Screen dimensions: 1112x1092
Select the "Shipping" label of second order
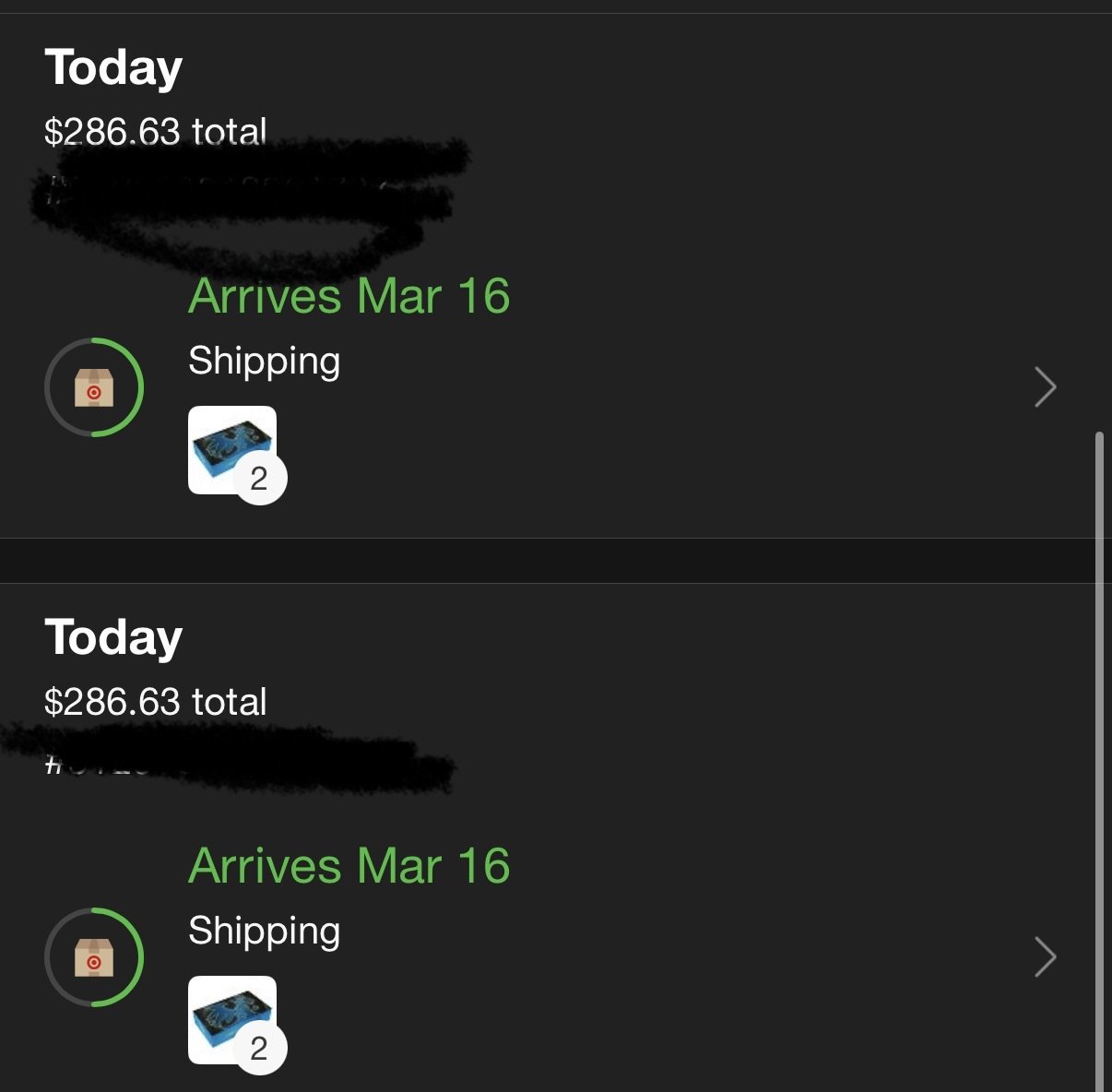pyautogui.click(x=264, y=932)
